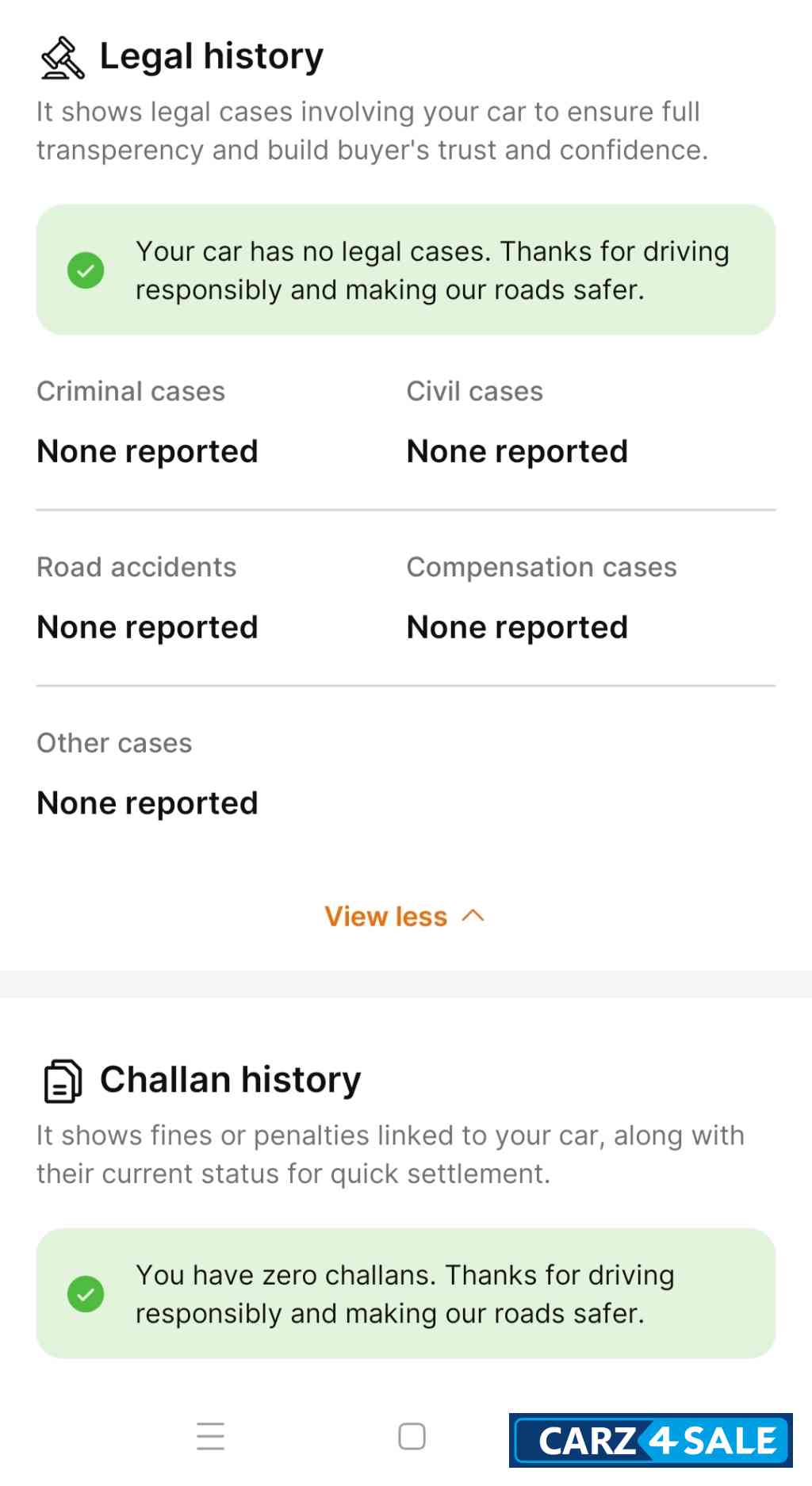812x1486 pixels.
Task: Click the CARZ4SALE watermark logo
Action: 650,1440
